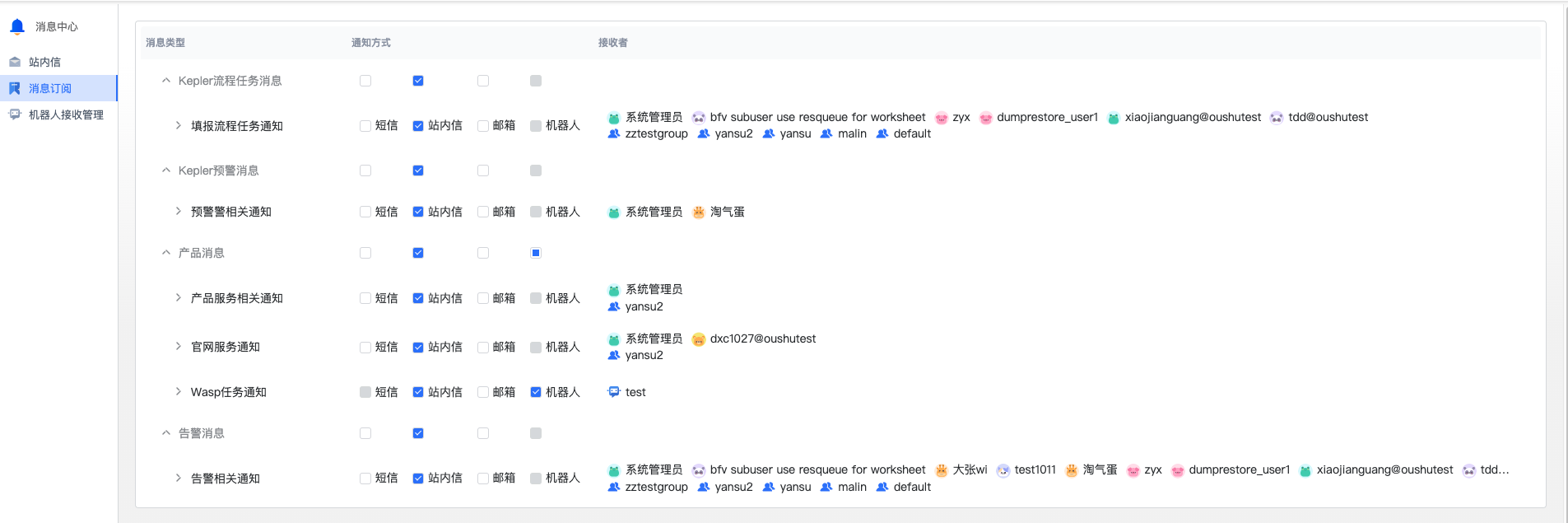
Task: Uncheck 机器人 for Wasp任务通知
Action: [x=536, y=392]
